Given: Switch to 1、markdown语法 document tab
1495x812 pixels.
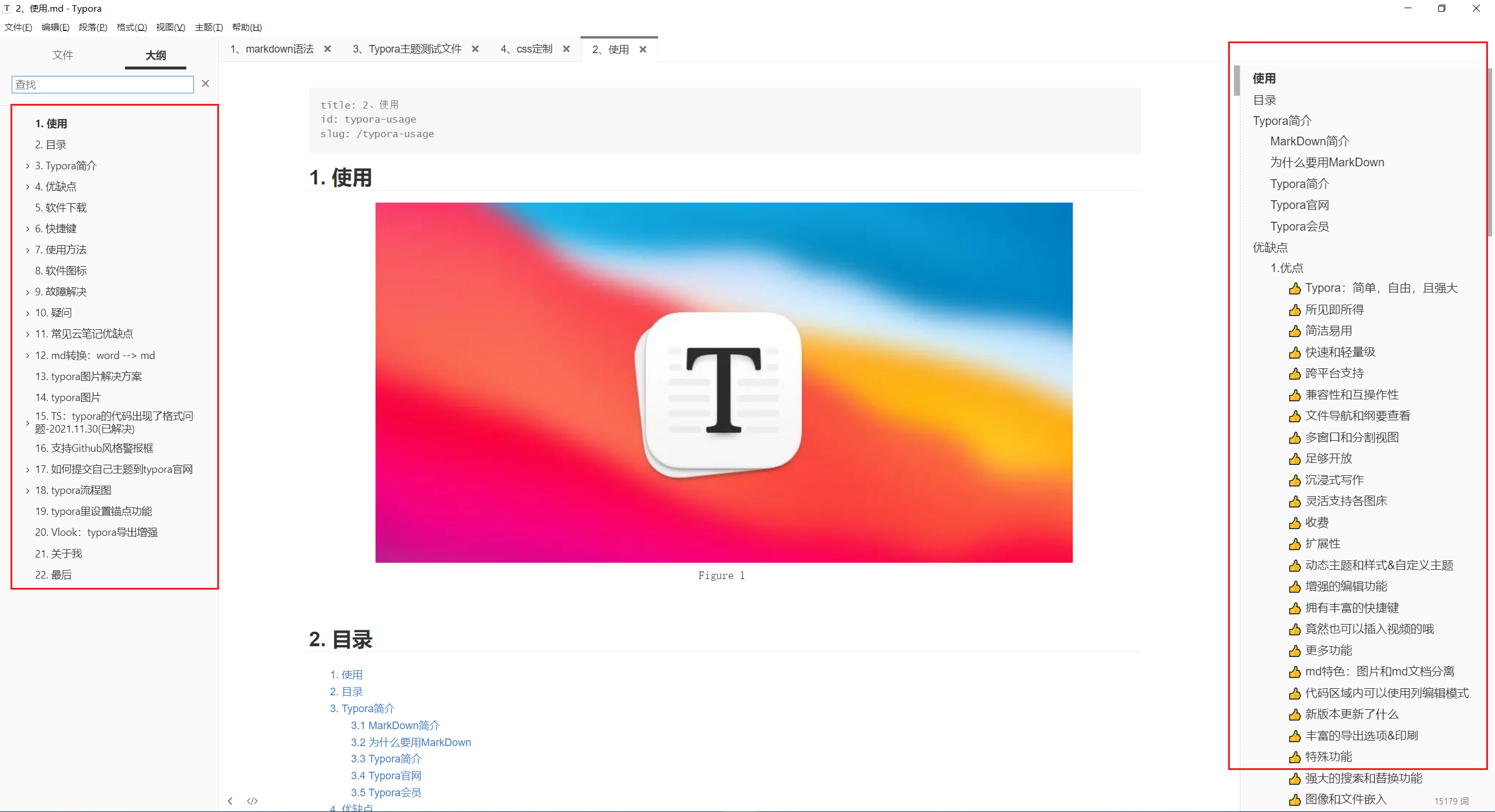Looking at the screenshot, I should point(272,49).
